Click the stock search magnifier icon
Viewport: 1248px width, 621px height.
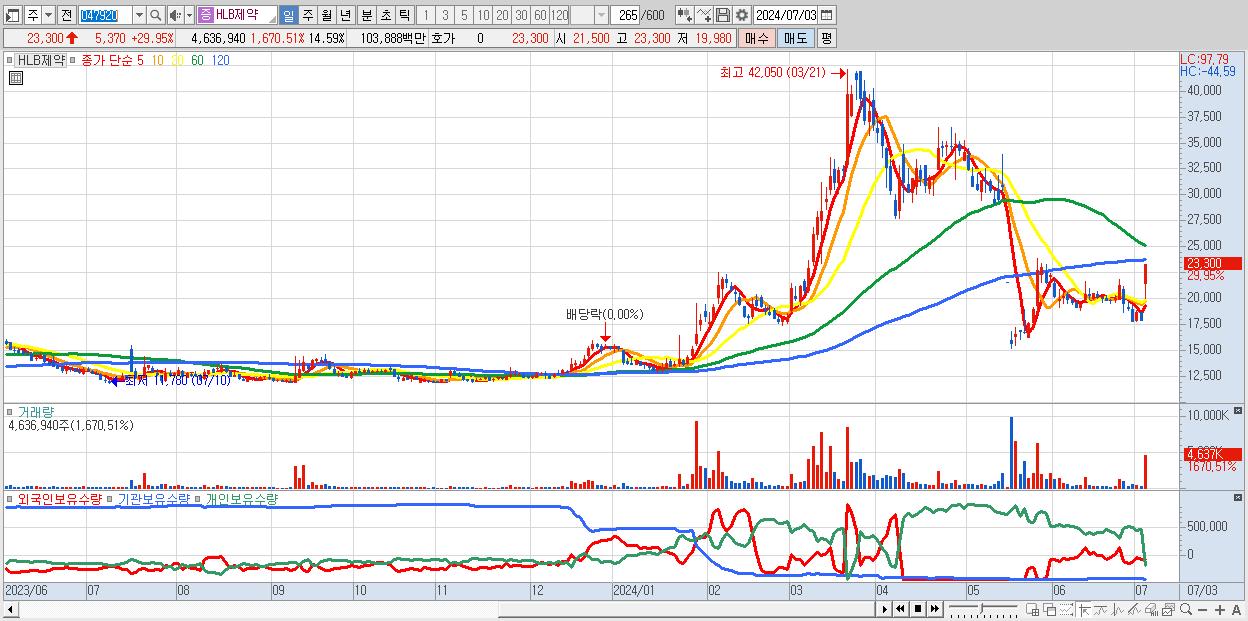click(x=155, y=15)
